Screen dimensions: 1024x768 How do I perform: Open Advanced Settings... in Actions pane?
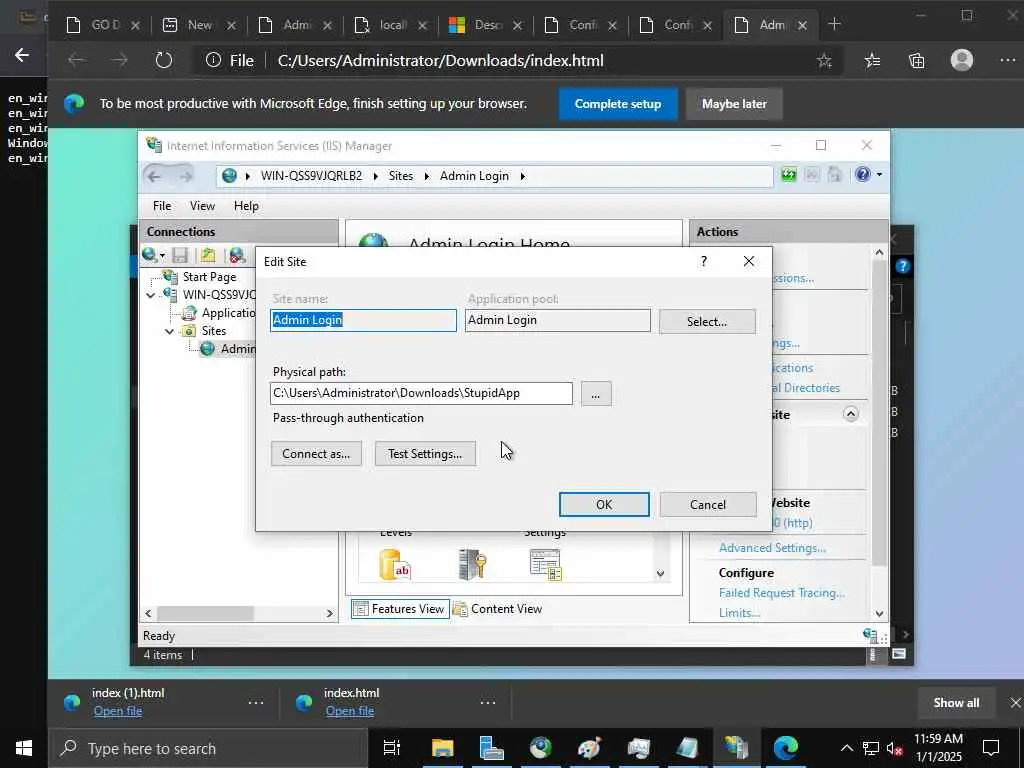coord(772,548)
